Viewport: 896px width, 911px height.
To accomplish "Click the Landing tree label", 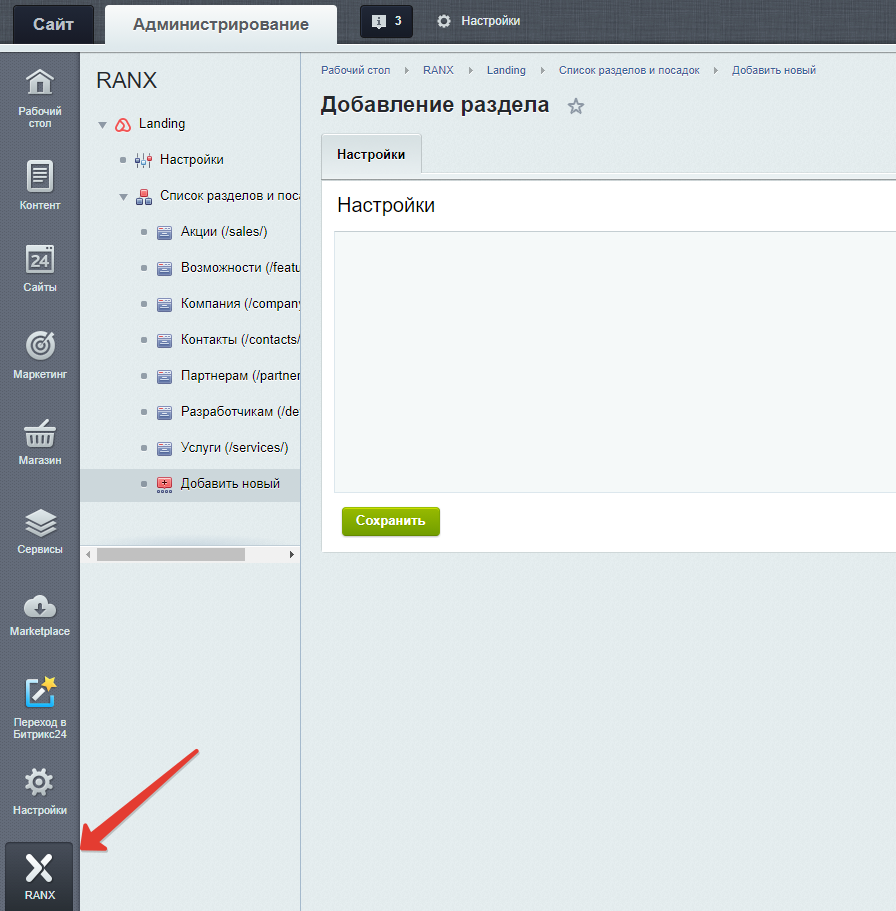I will click(162, 124).
